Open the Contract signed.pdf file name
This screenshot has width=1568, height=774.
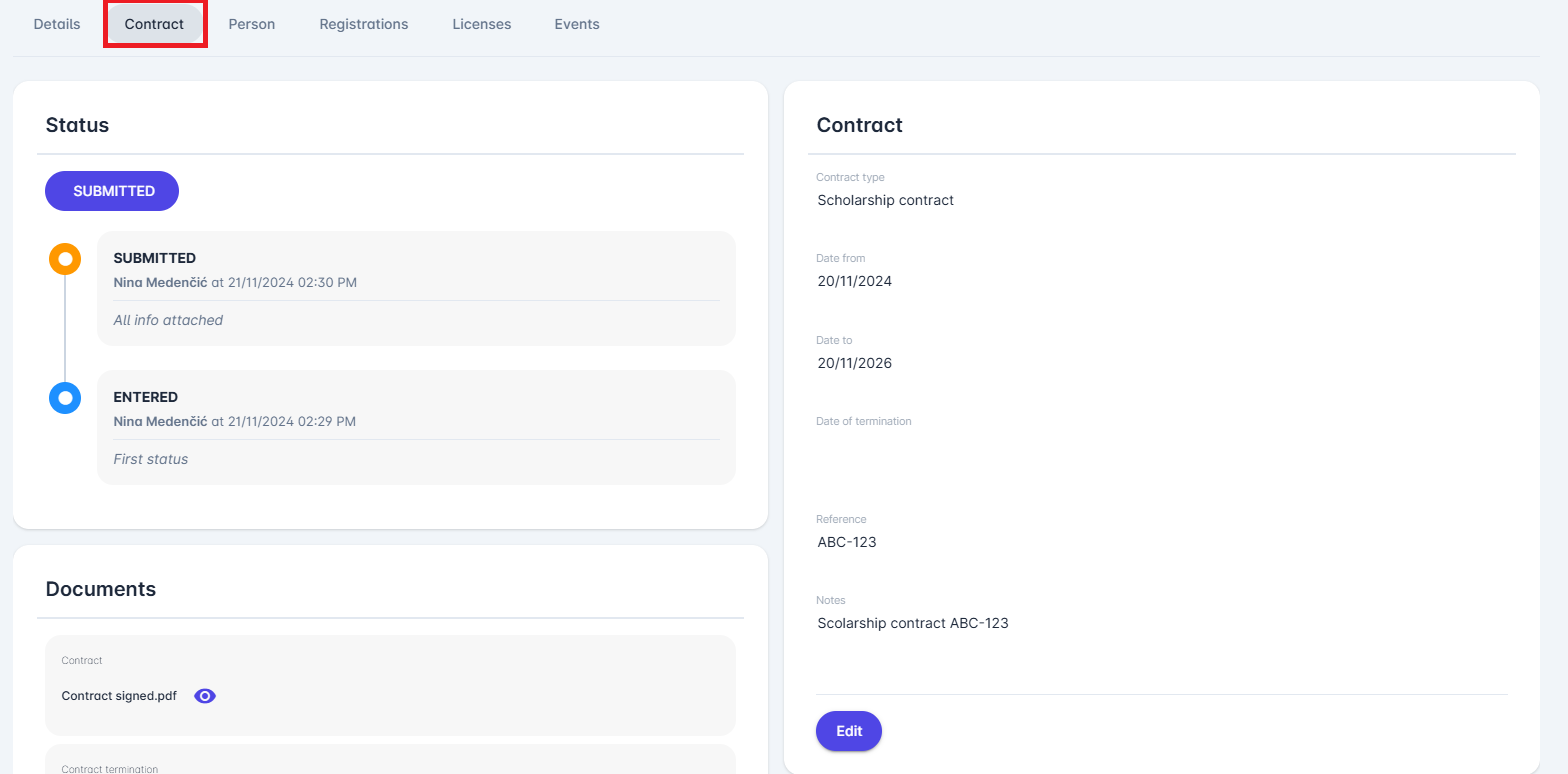point(119,696)
